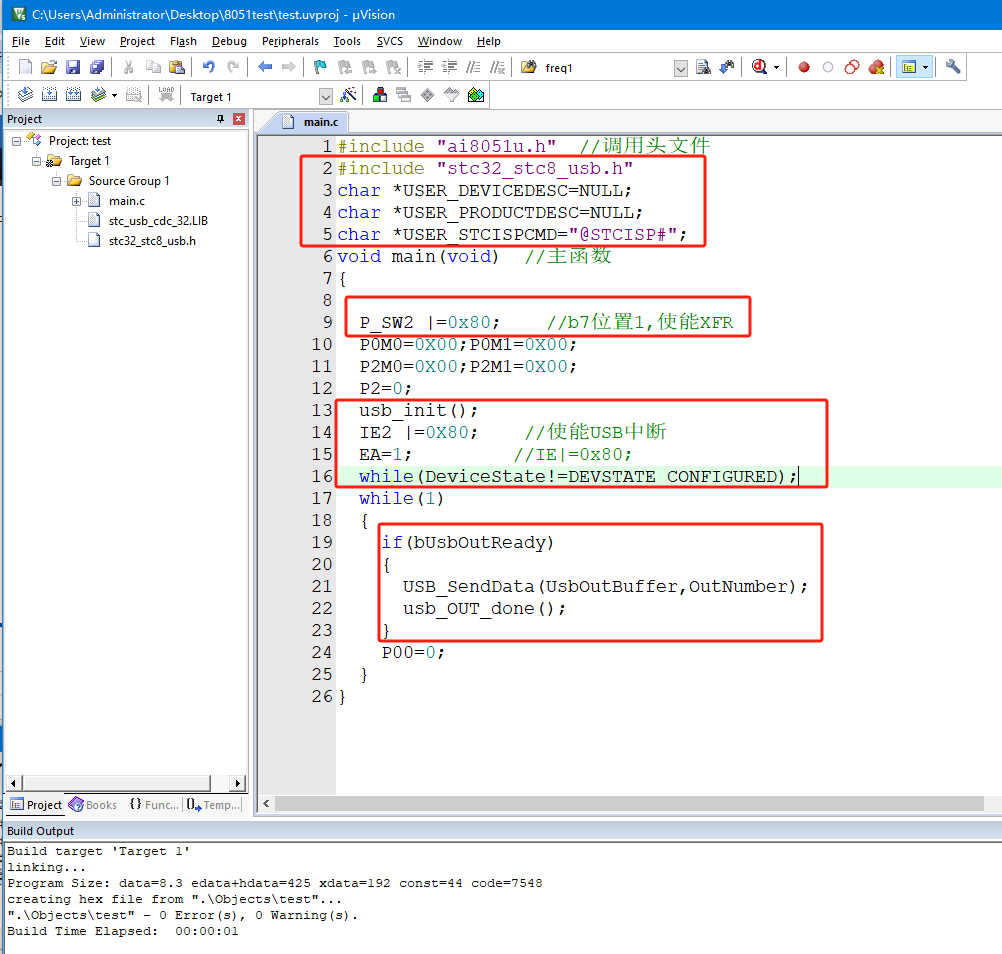Open the Flash menu
The image size is (1002, 954).
(x=183, y=41)
